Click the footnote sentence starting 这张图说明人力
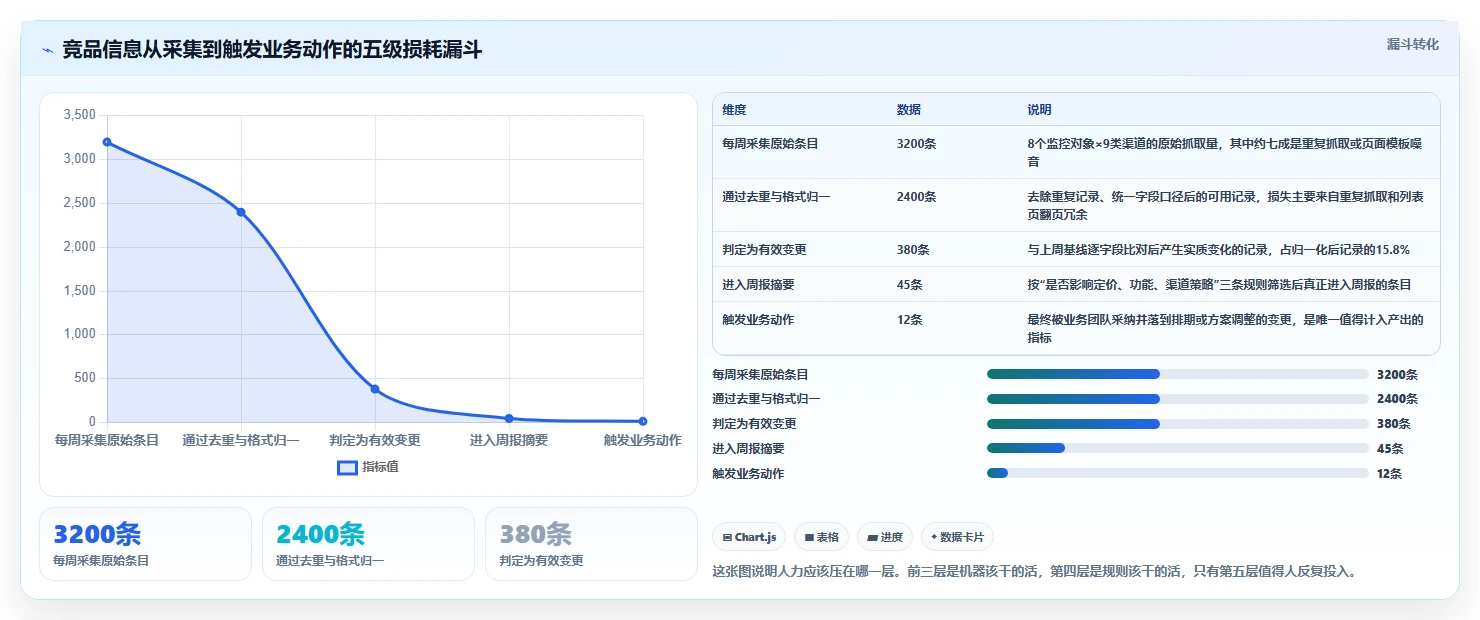Screen dimensions: 1480x620 tap(1034, 572)
